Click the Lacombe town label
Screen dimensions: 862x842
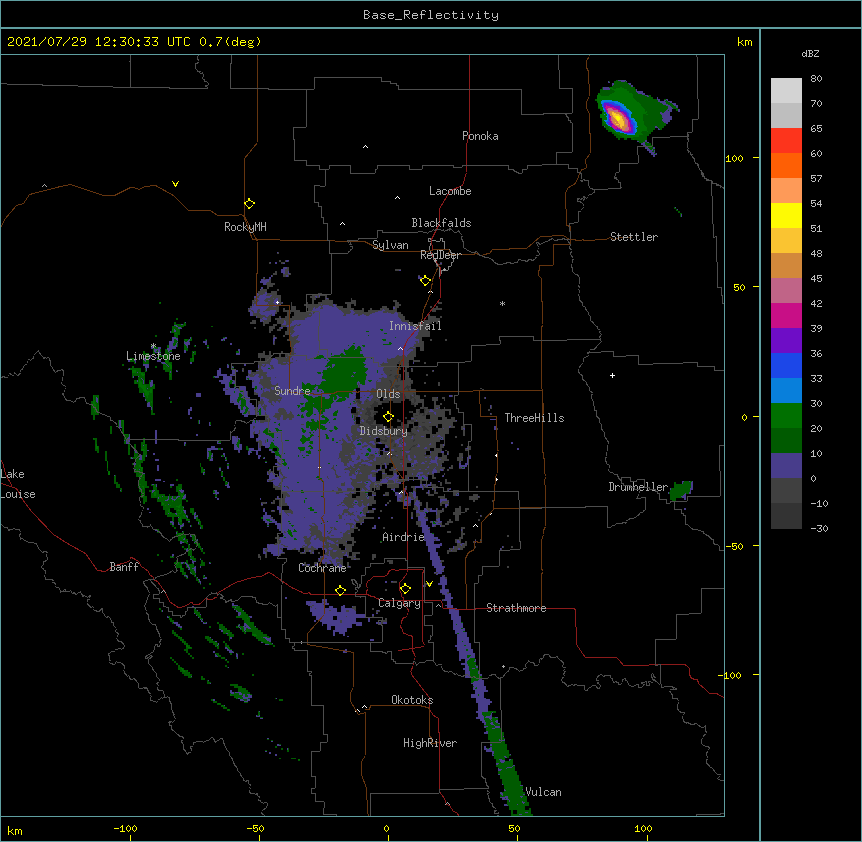pyautogui.click(x=450, y=191)
